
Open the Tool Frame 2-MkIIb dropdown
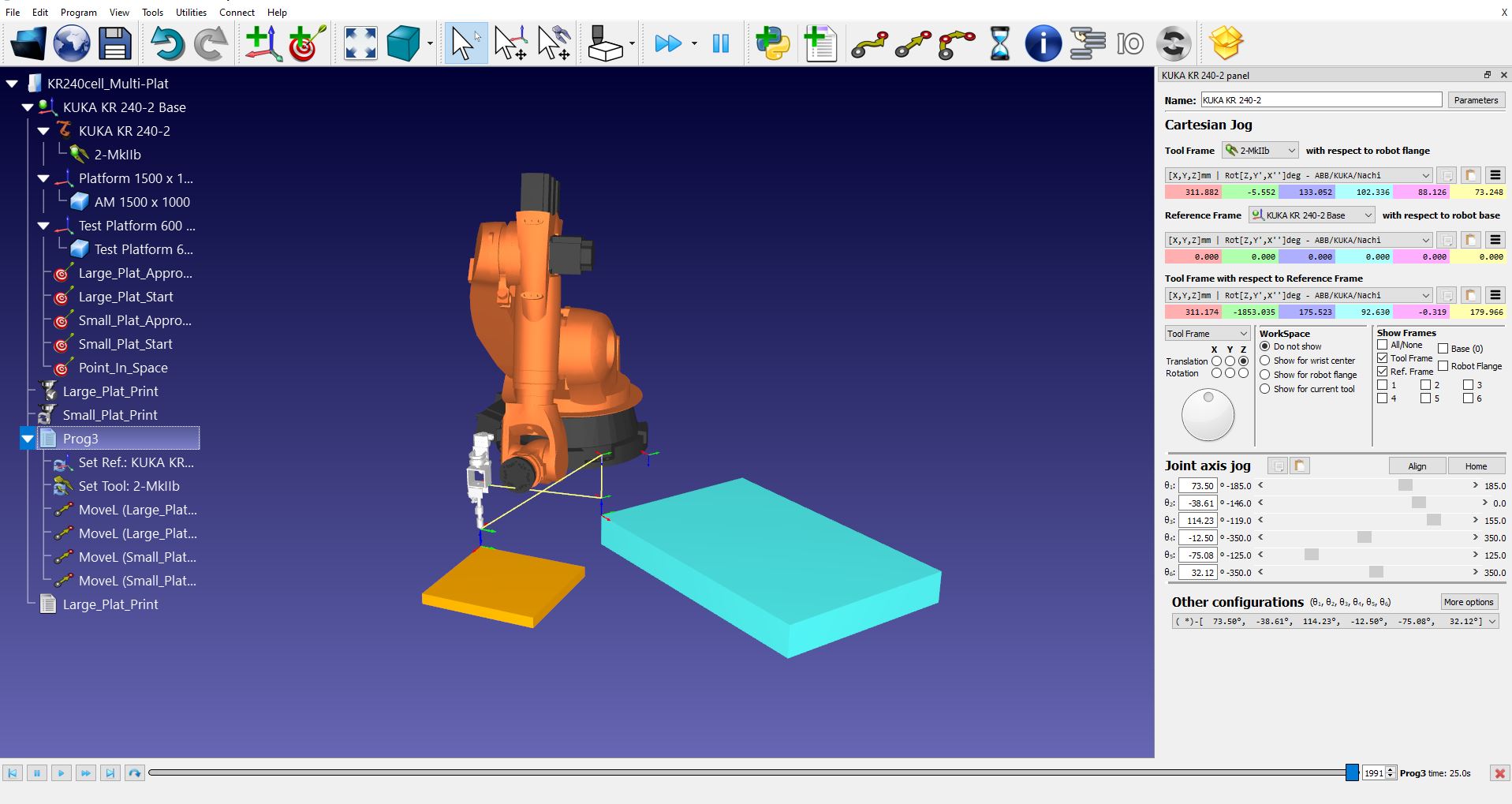[1260, 151]
